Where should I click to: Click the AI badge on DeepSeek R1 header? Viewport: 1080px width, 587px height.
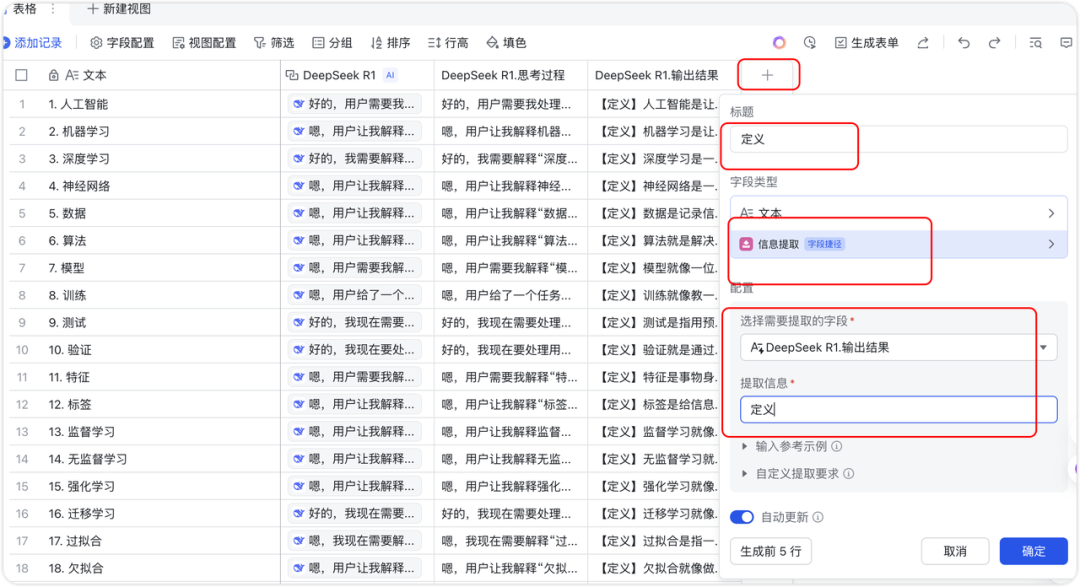point(390,75)
